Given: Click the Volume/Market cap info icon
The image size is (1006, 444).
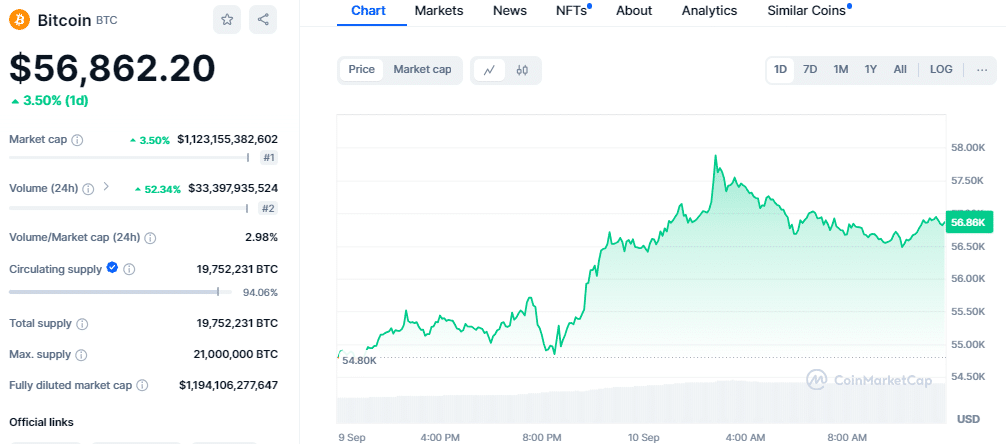Looking at the screenshot, I should [x=150, y=238].
